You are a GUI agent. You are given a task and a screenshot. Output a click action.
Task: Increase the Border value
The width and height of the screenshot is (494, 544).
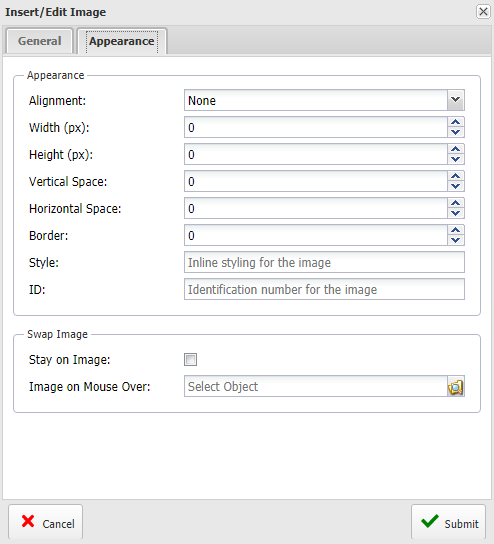(455, 230)
